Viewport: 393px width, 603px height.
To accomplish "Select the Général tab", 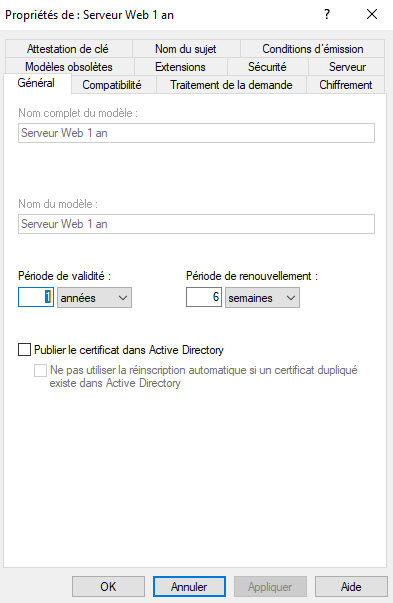I will [37, 83].
